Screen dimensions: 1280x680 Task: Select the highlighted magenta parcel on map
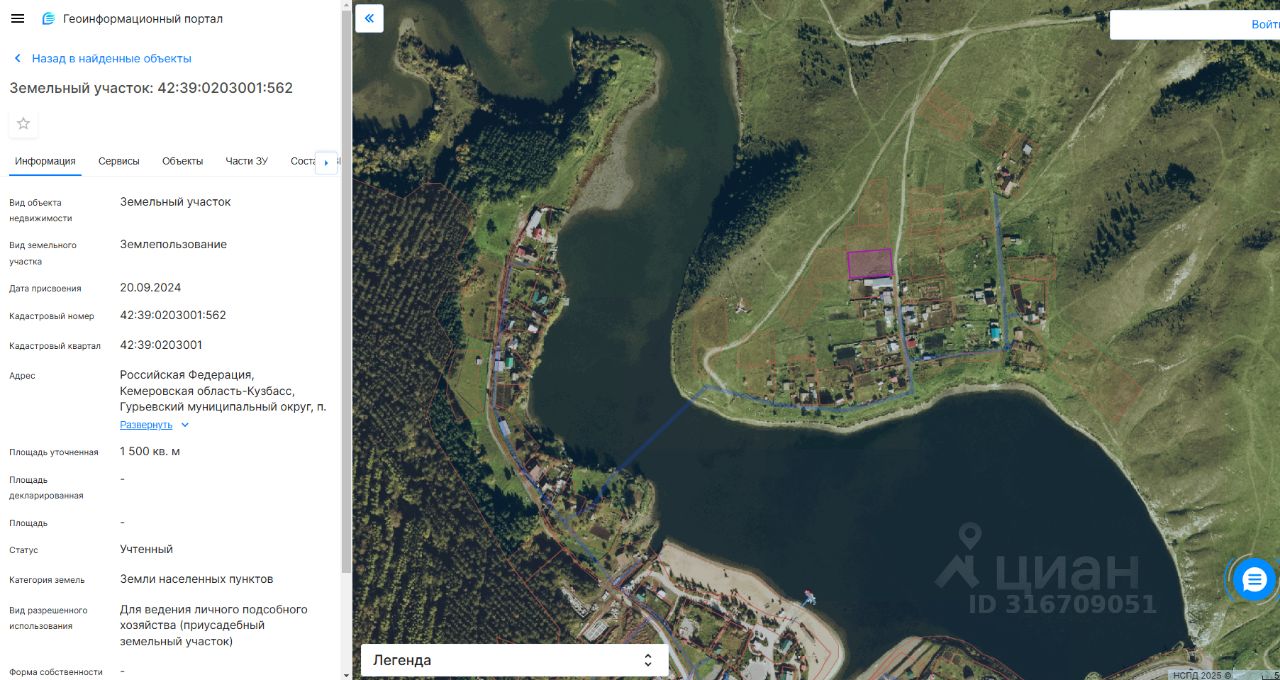(869, 263)
